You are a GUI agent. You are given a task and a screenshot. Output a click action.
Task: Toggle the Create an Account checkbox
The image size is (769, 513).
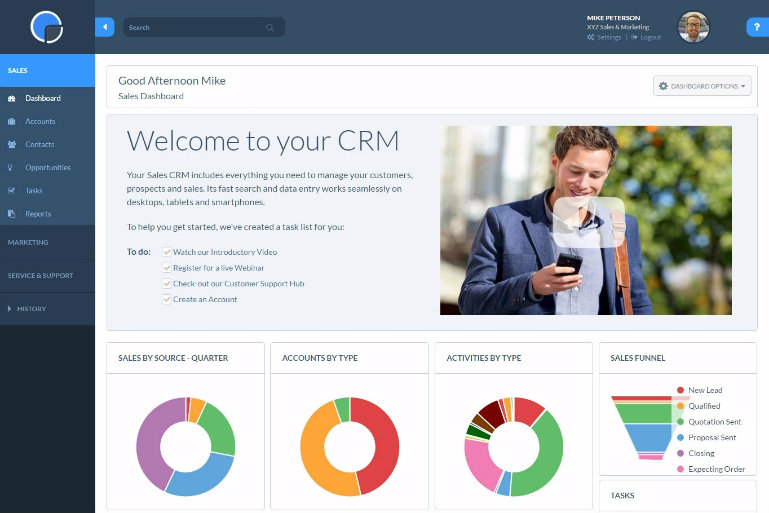166,299
